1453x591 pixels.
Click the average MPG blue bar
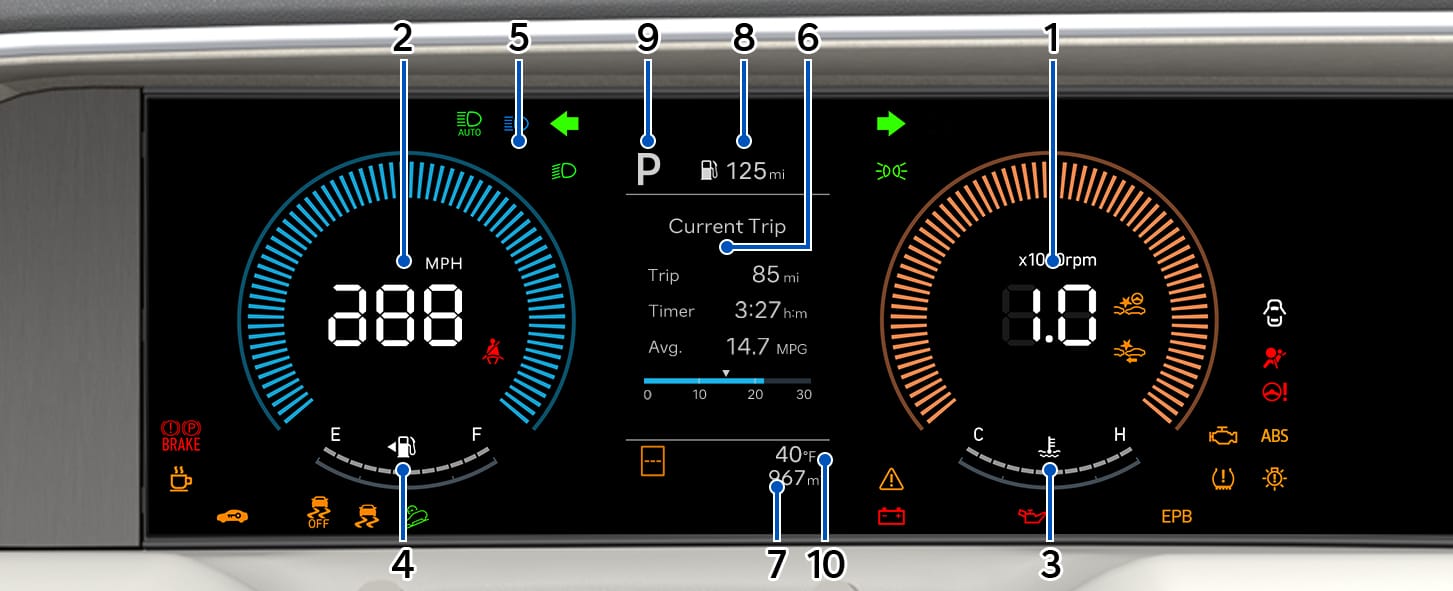pos(704,381)
